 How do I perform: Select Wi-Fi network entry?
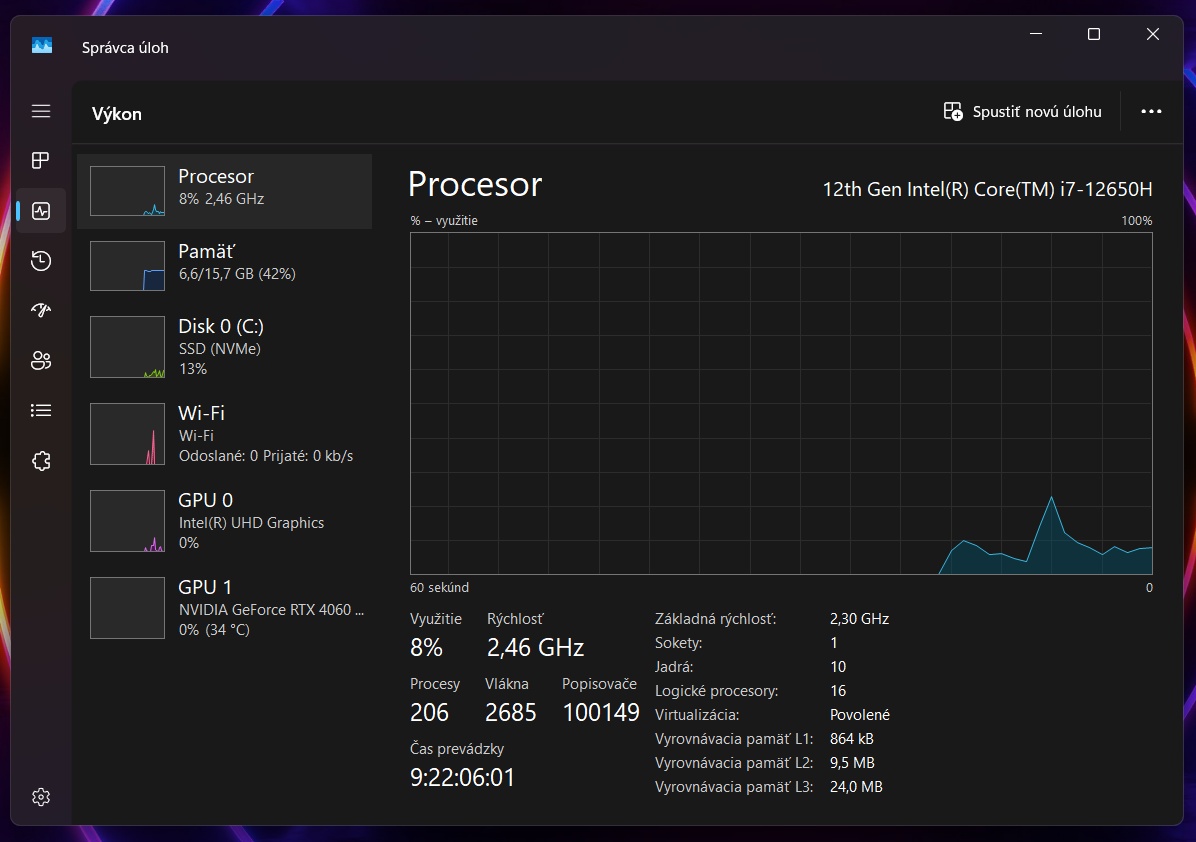pyautogui.click(x=224, y=434)
